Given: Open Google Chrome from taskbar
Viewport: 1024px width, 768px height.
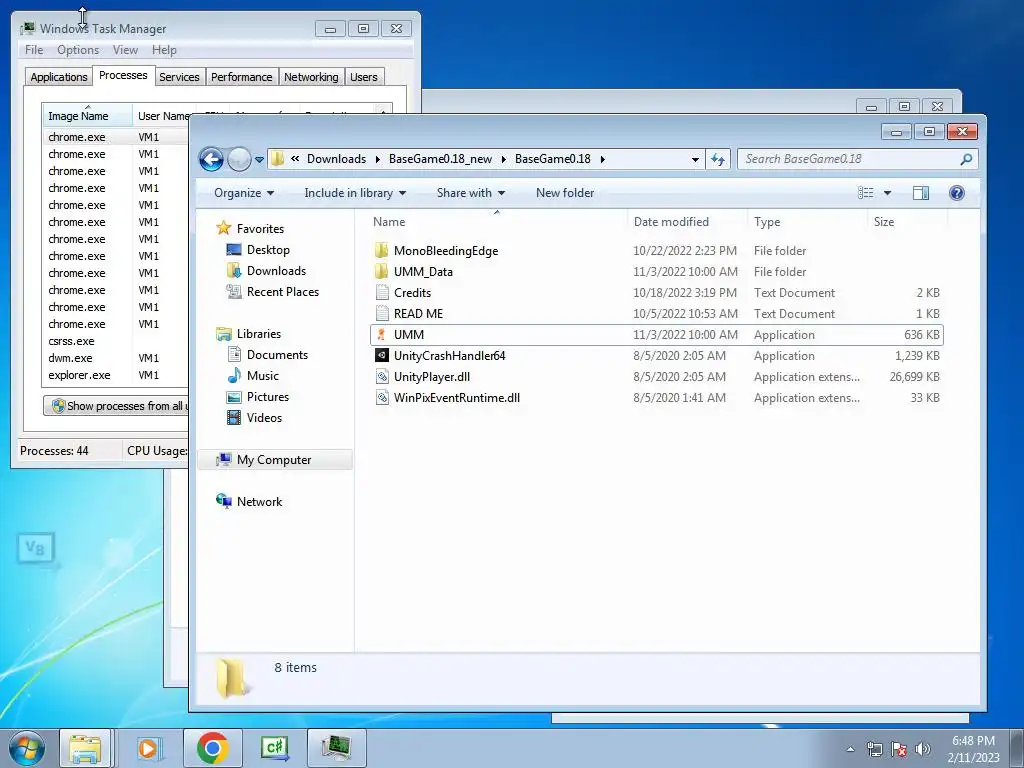Looking at the screenshot, I should 212,748.
